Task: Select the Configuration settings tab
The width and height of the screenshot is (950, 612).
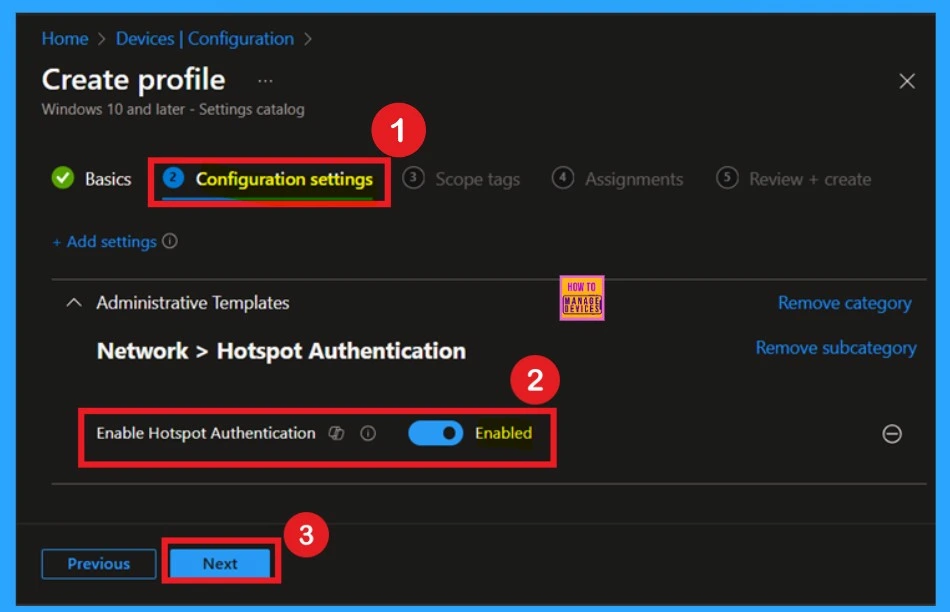Action: pos(268,179)
